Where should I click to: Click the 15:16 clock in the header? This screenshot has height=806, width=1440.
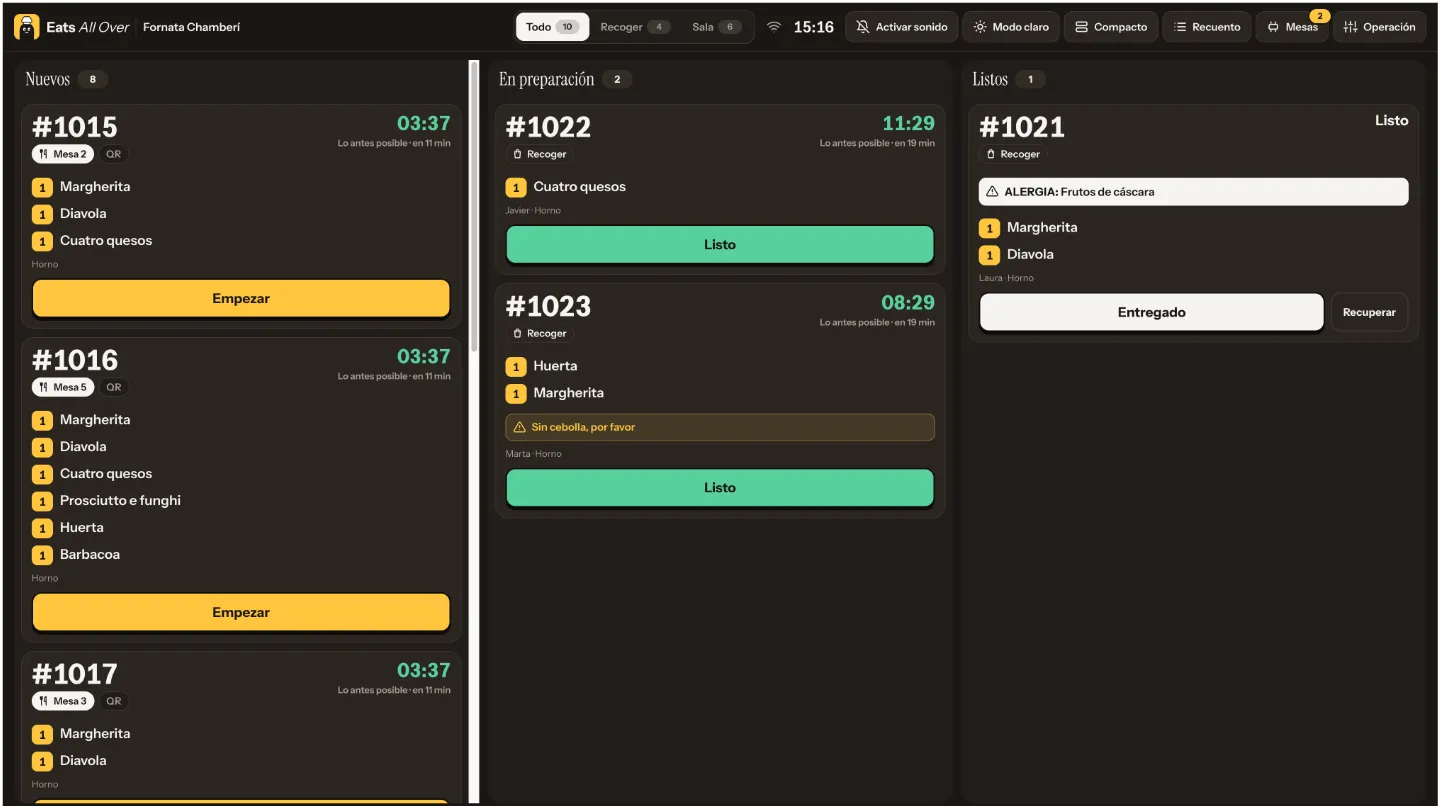point(814,27)
